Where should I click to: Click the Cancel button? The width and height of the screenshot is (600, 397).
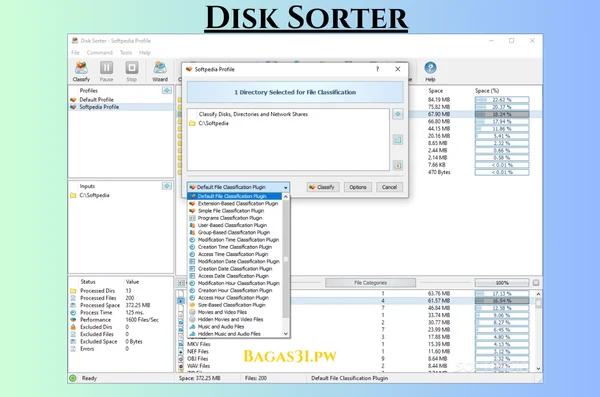point(389,187)
